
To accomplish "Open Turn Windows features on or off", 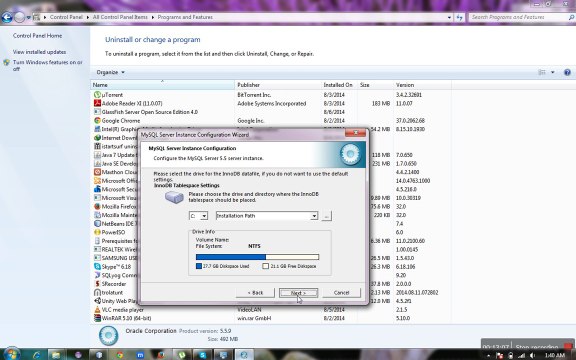I will (x=48, y=65).
